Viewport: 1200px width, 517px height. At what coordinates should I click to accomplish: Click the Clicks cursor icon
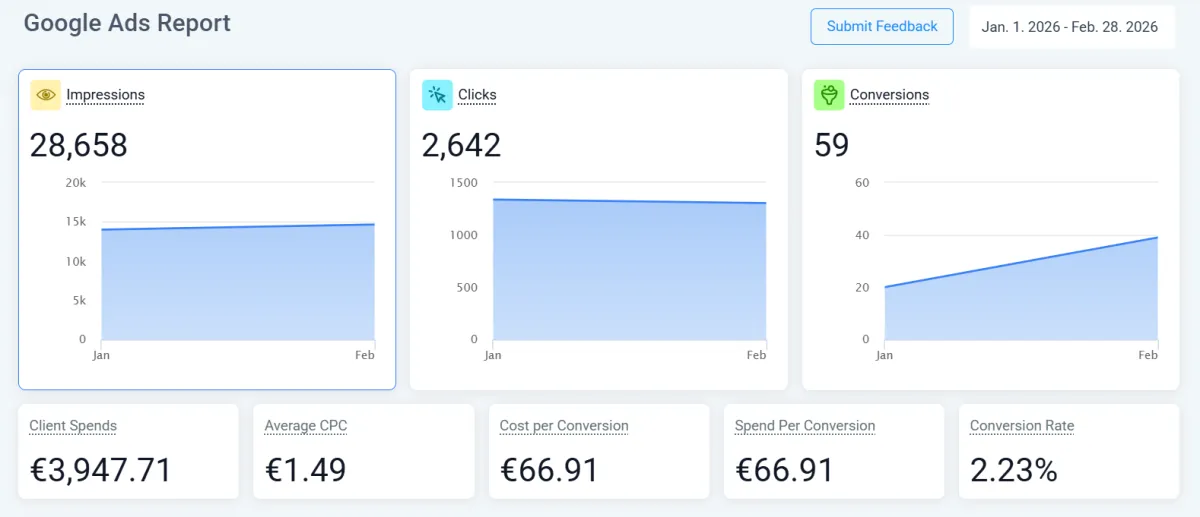[437, 95]
